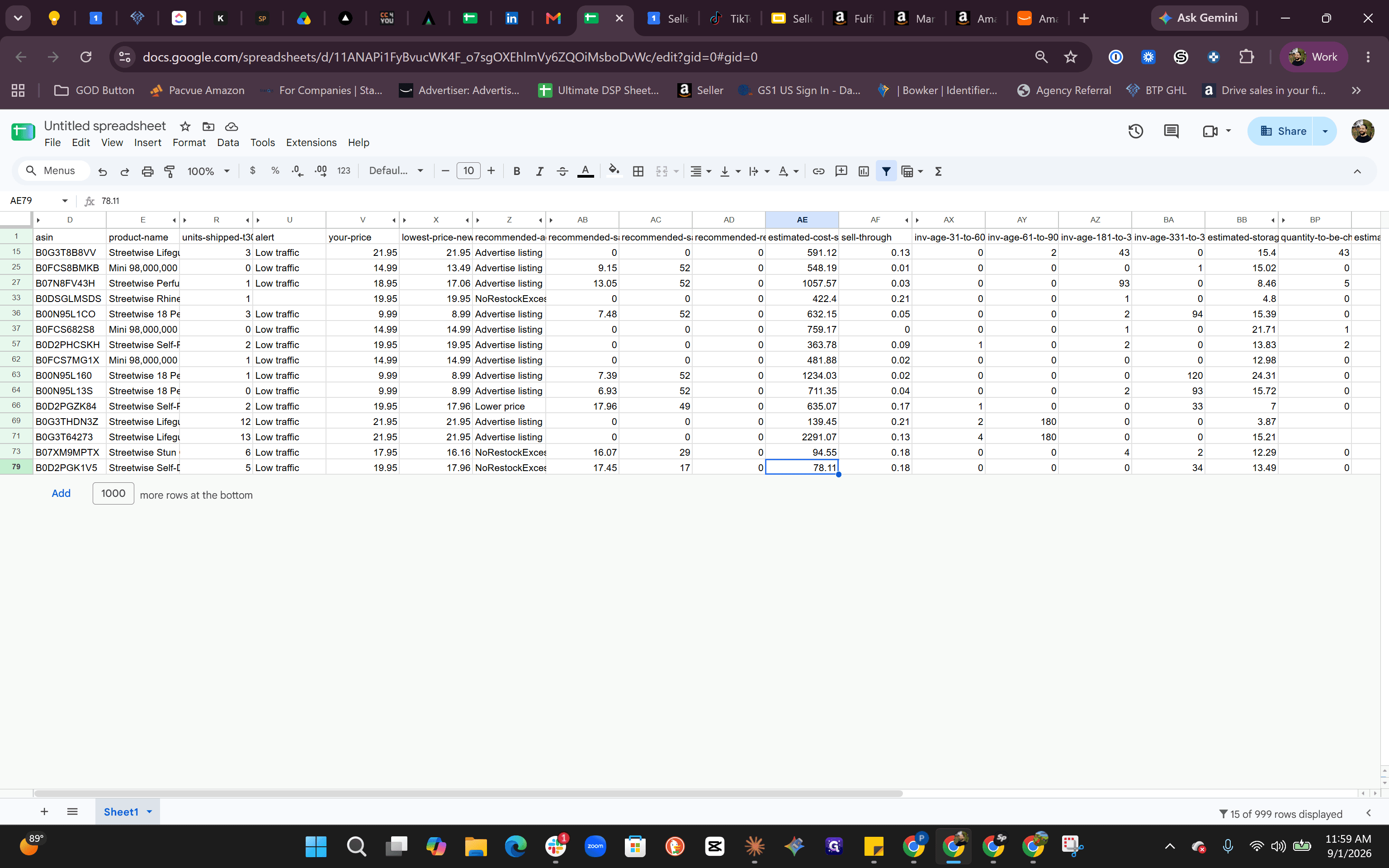Viewport: 1389px width, 868px height.
Task: View cloud document status icon
Action: 231,126
